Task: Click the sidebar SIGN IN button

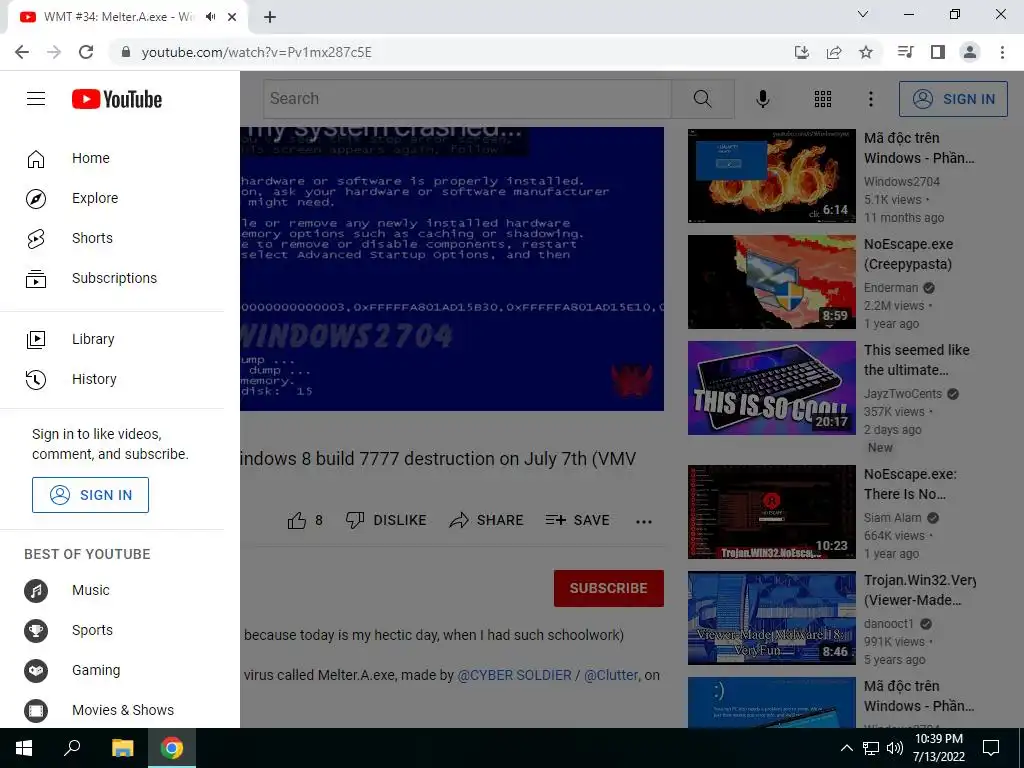Action: [x=90, y=495]
